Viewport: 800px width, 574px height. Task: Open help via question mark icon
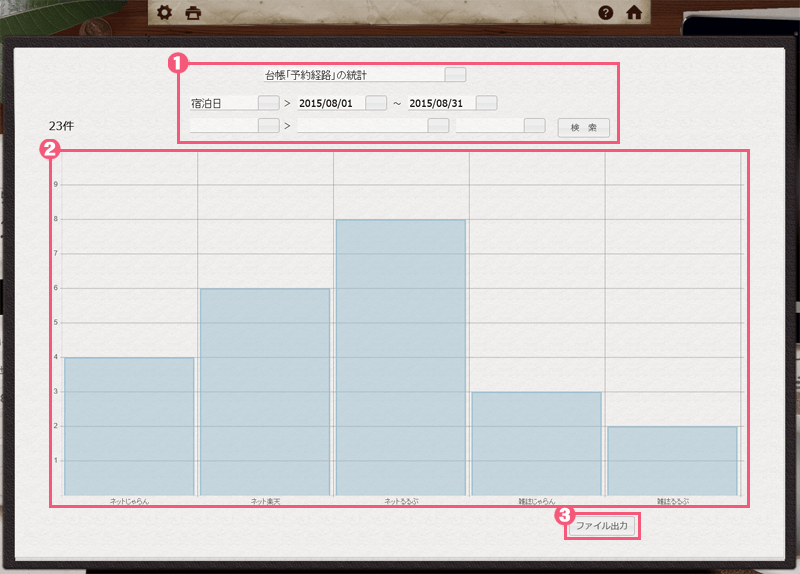(x=605, y=13)
